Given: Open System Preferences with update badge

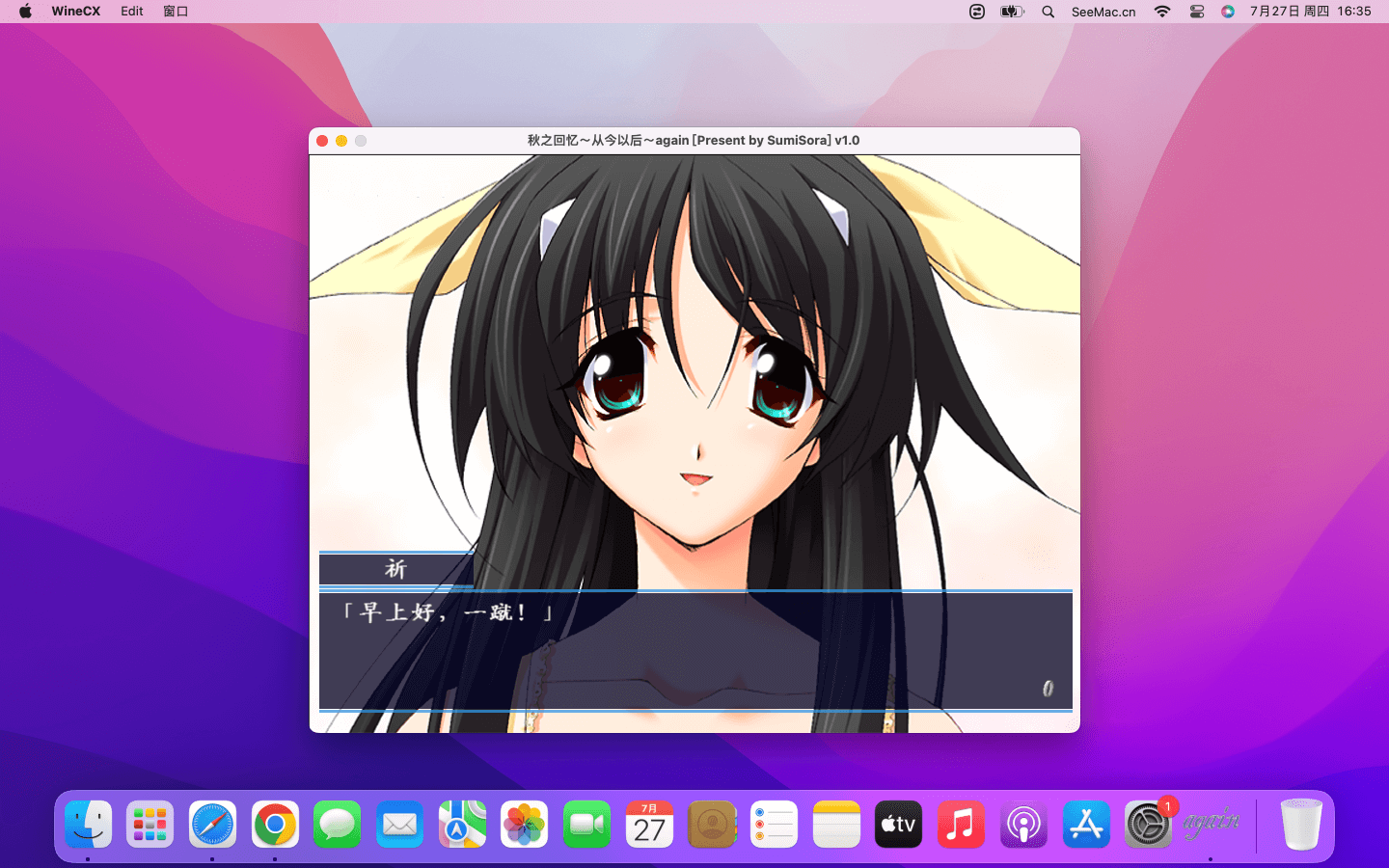Looking at the screenshot, I should tap(1148, 825).
